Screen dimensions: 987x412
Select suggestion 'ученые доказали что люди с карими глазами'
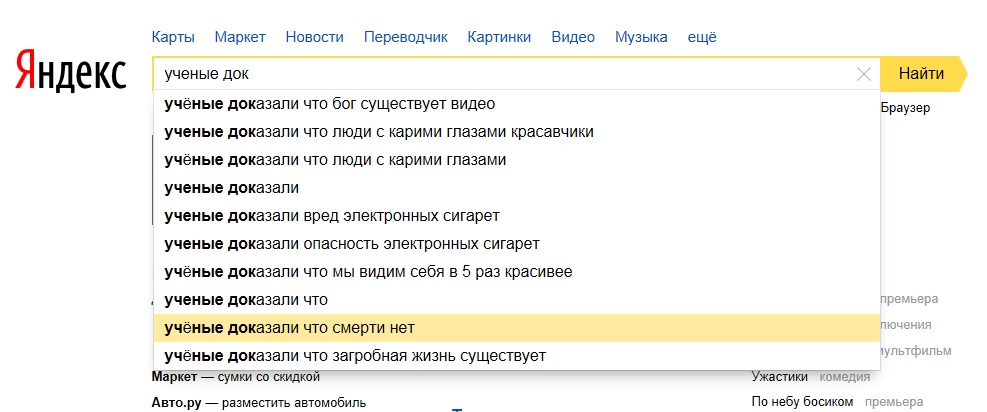(x=517, y=160)
